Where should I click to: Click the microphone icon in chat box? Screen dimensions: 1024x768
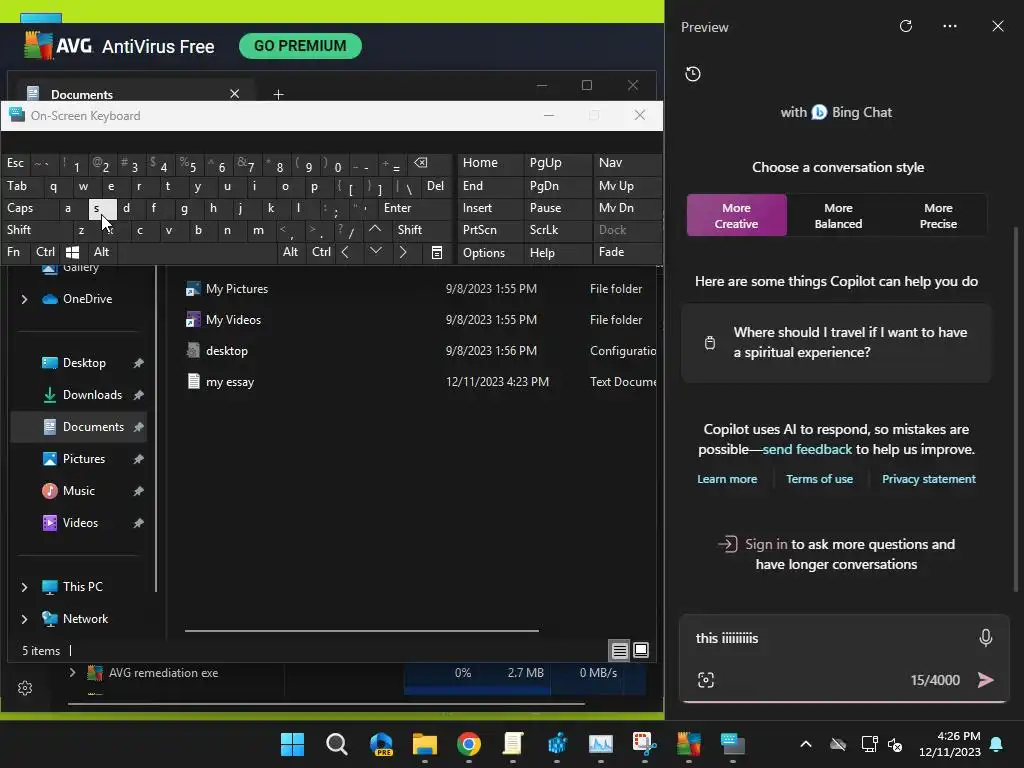pyautogui.click(x=985, y=637)
